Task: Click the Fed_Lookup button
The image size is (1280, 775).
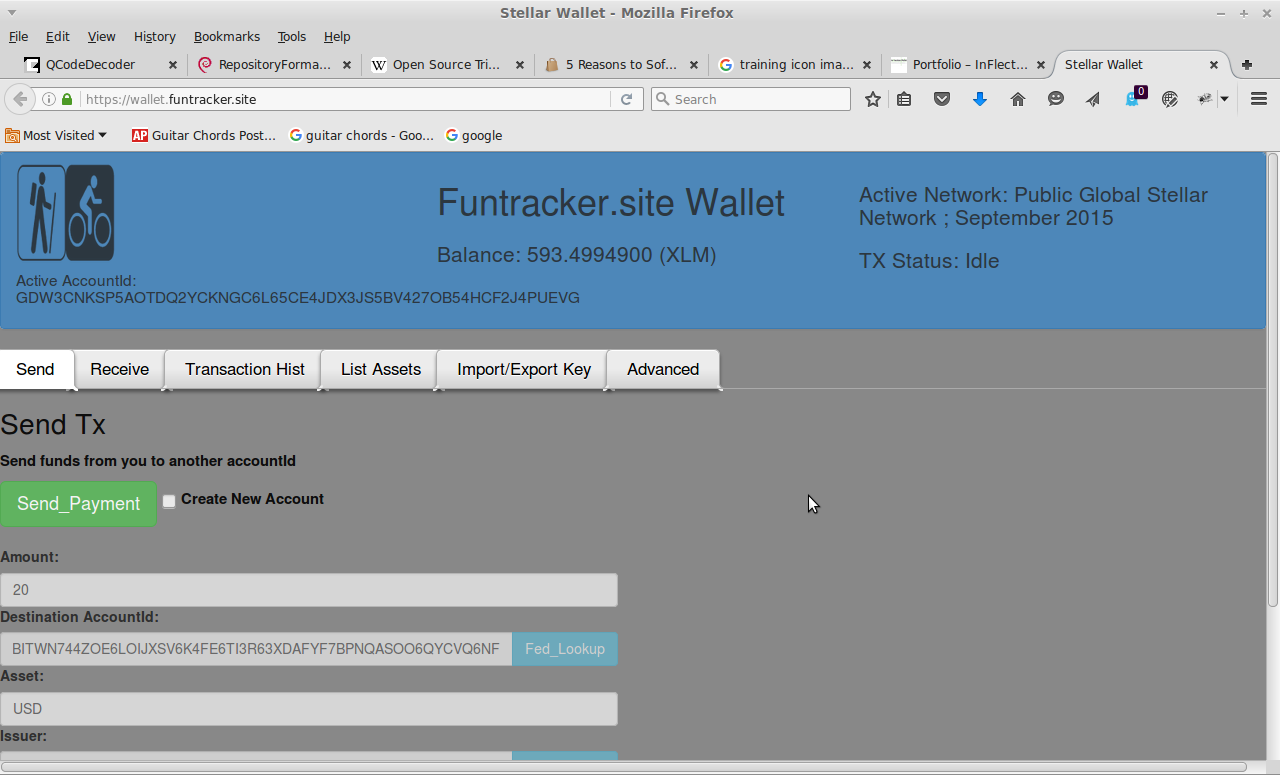Action: pyautogui.click(x=564, y=649)
